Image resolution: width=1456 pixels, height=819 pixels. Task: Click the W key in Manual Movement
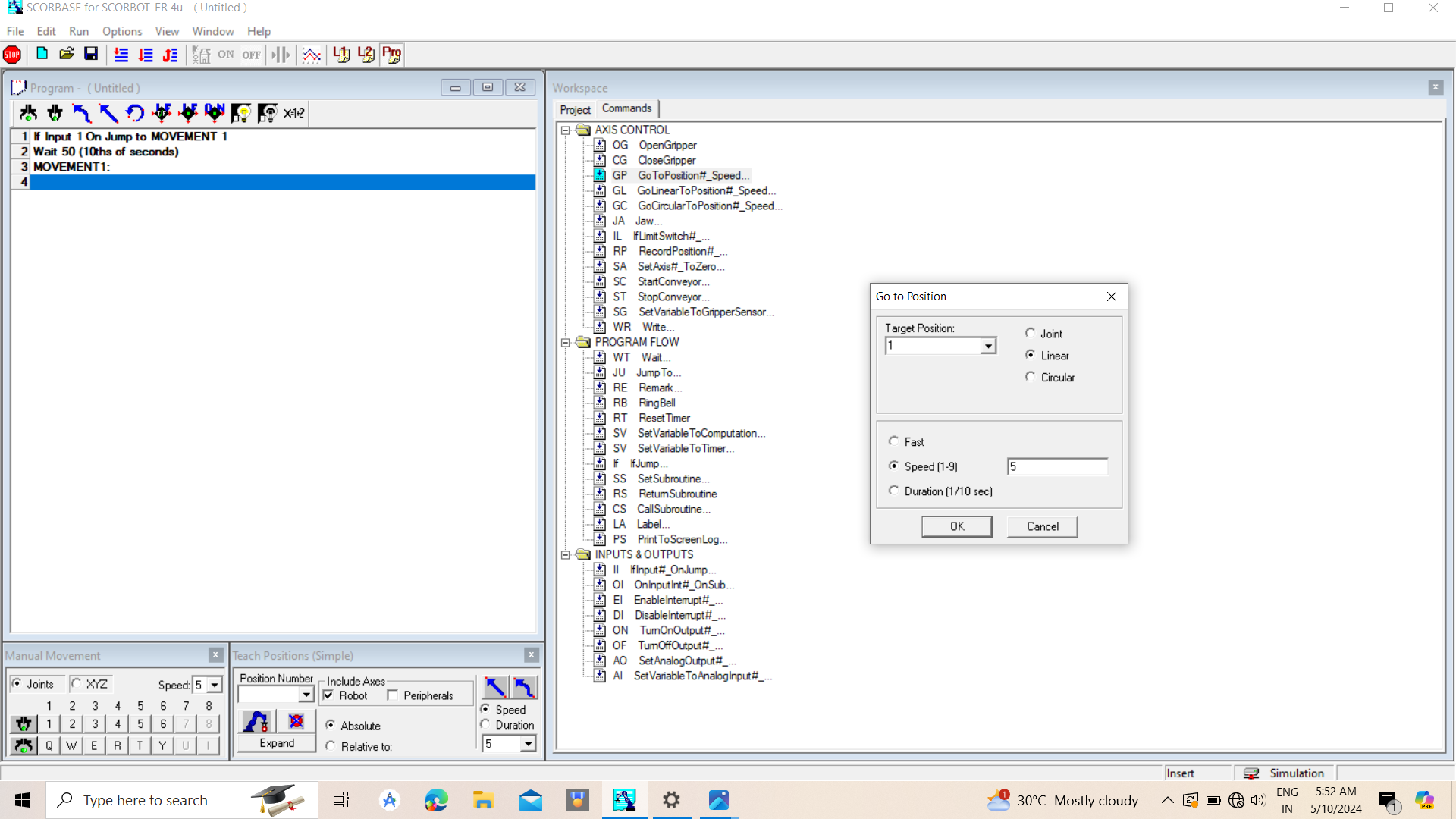[72, 745]
